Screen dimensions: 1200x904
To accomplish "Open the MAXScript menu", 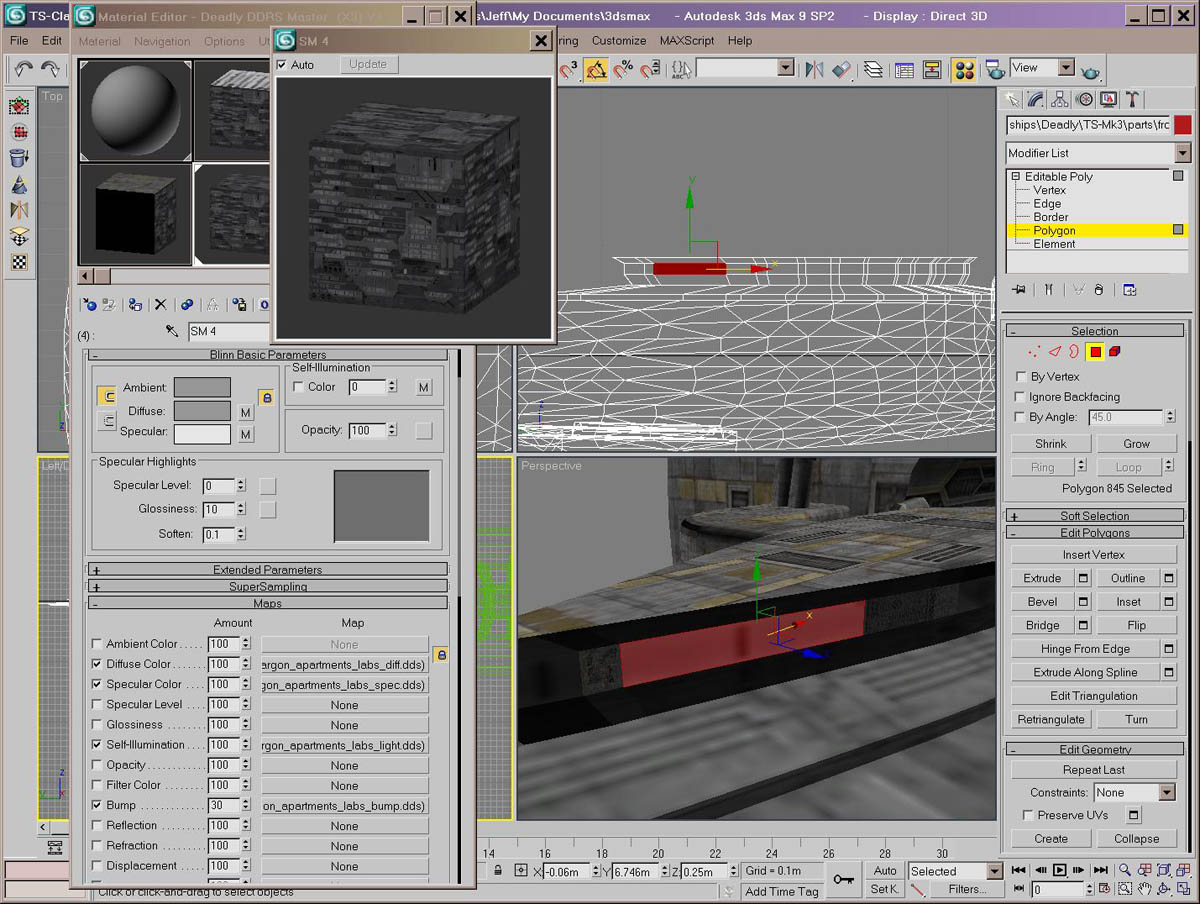I will tap(686, 41).
